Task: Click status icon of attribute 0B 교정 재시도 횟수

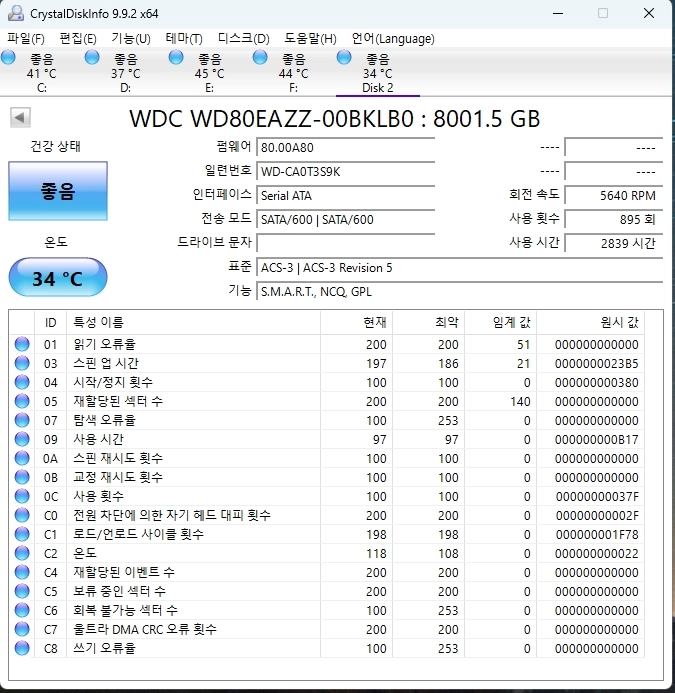Action: (x=22, y=477)
